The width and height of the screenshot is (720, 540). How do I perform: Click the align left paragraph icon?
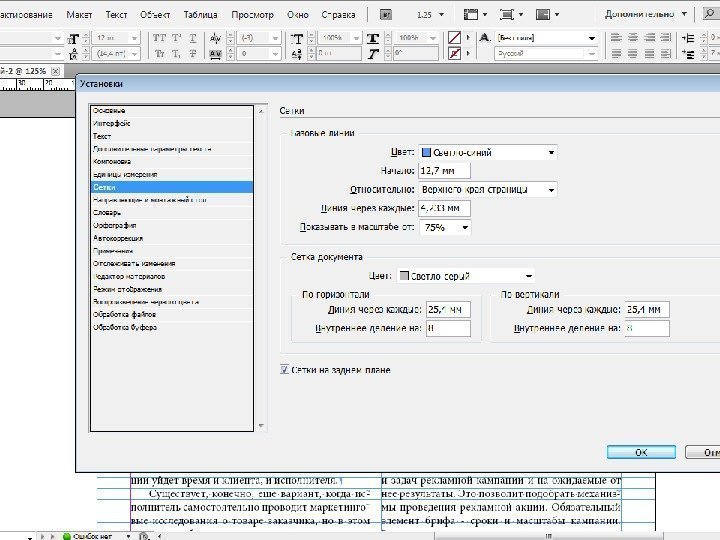point(618,35)
